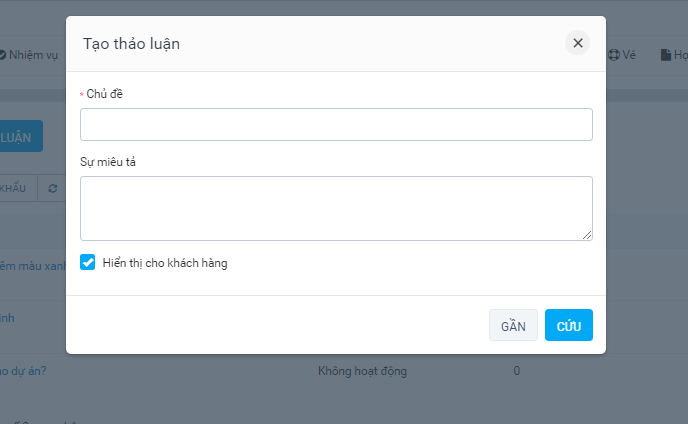Click the Sự miêu tả field label
Screen dimensions: 688x424
coord(108,161)
